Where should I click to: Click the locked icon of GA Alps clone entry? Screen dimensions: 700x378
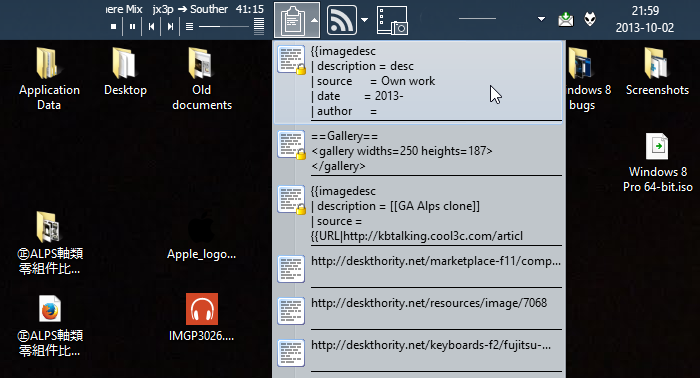(292, 199)
